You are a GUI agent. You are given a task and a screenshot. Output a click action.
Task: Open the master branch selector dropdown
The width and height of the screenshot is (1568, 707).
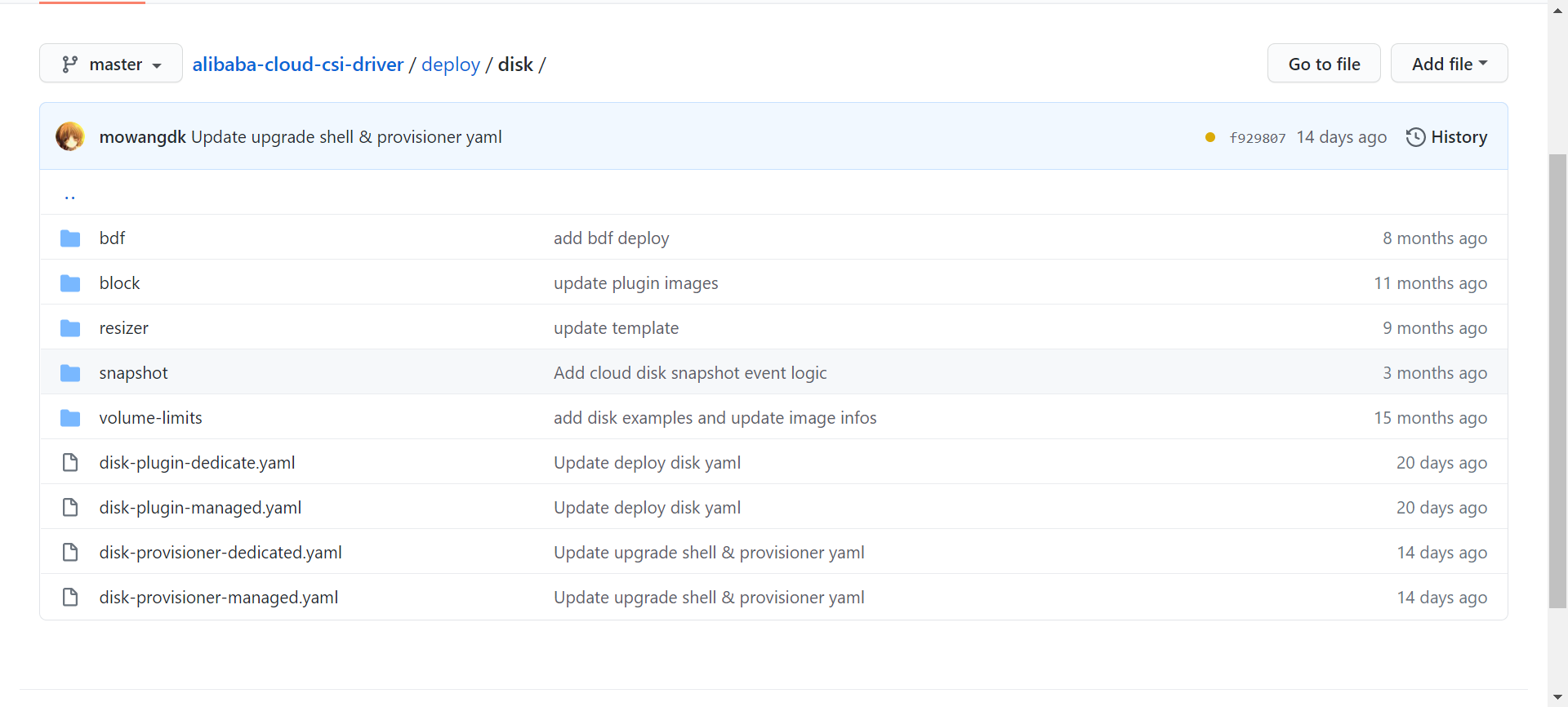tap(111, 64)
